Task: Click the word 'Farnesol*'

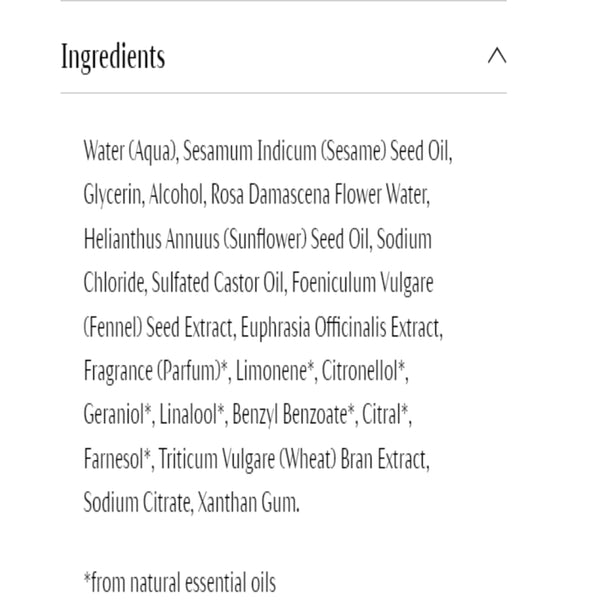Action: pyautogui.click(x=118, y=460)
